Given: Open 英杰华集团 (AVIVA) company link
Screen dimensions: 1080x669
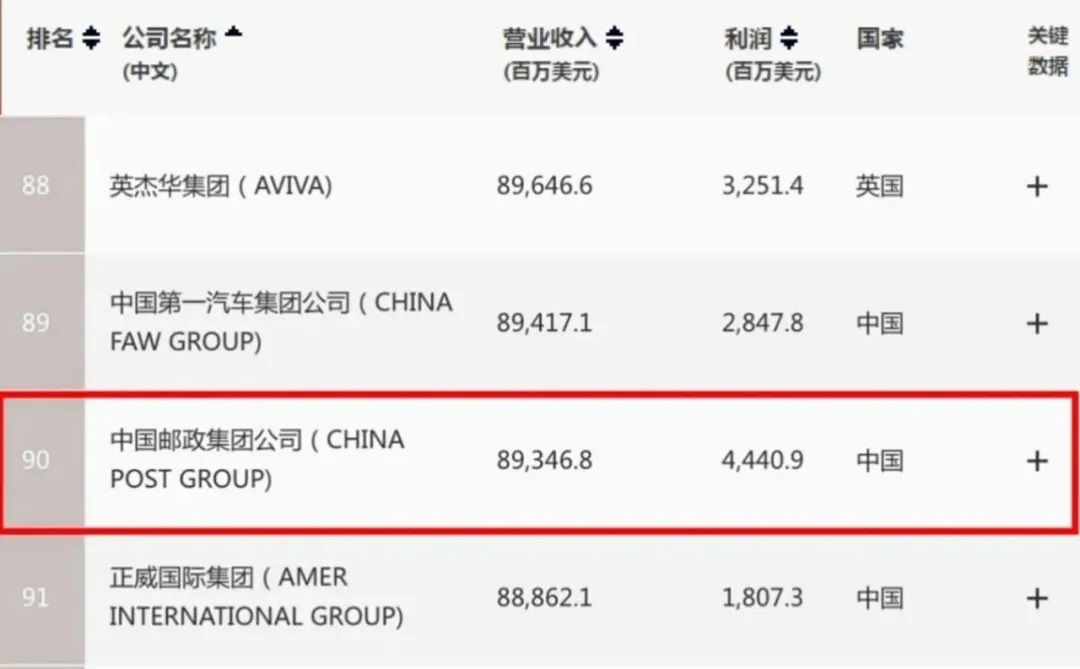Looking at the screenshot, I should coord(220,186).
